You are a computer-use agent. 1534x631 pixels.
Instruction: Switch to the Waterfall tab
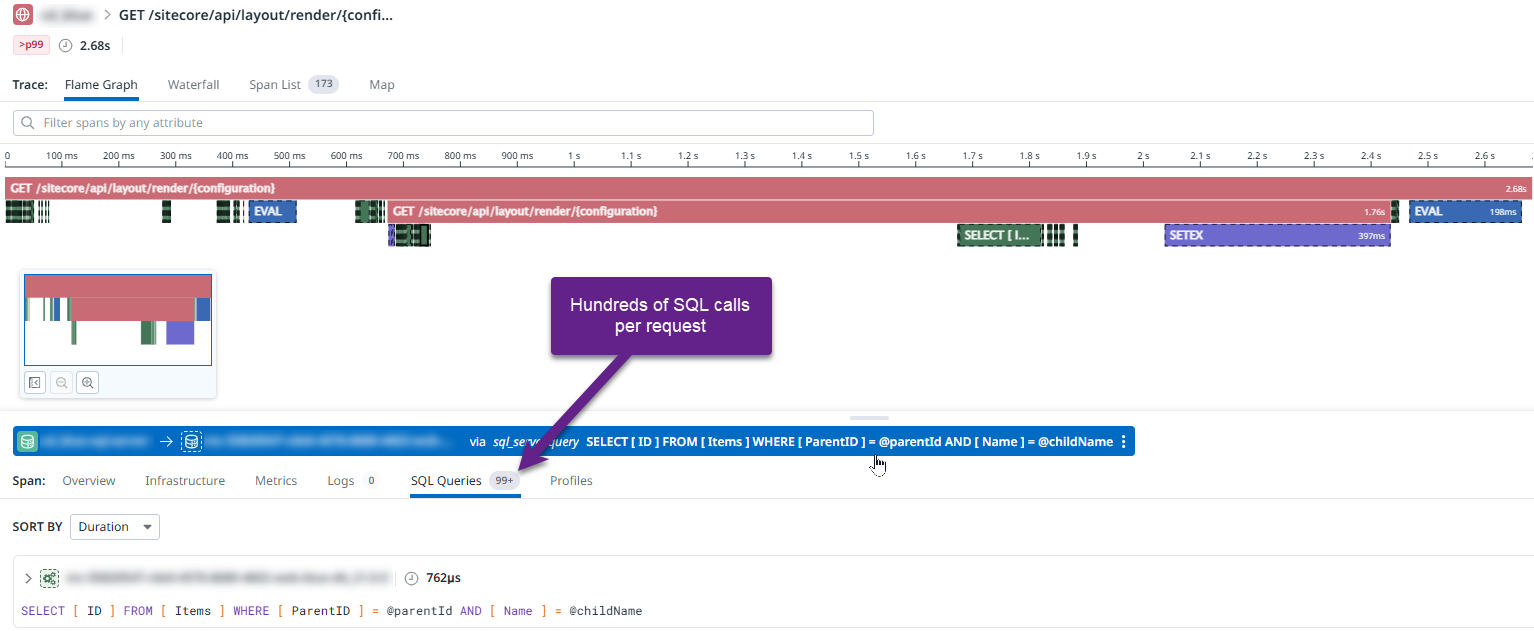[193, 84]
